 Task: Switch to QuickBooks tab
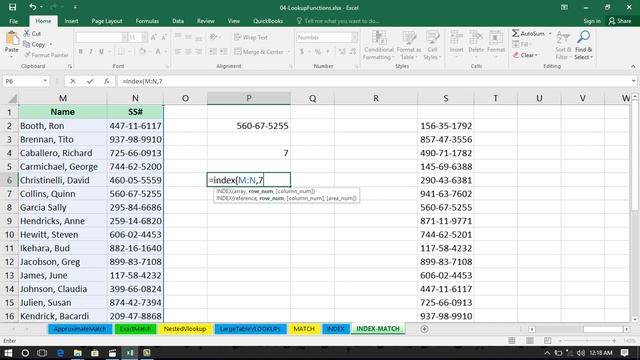pyautogui.click(x=268, y=21)
